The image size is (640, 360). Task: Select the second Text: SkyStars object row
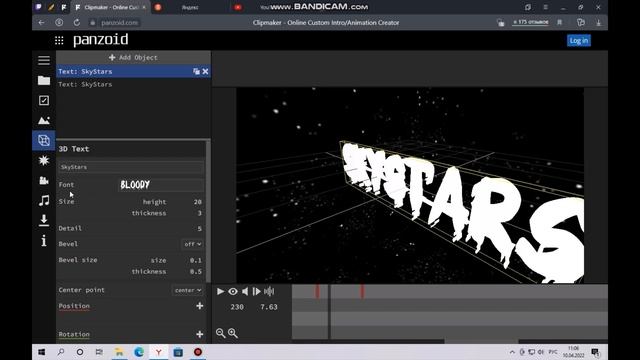click(133, 84)
